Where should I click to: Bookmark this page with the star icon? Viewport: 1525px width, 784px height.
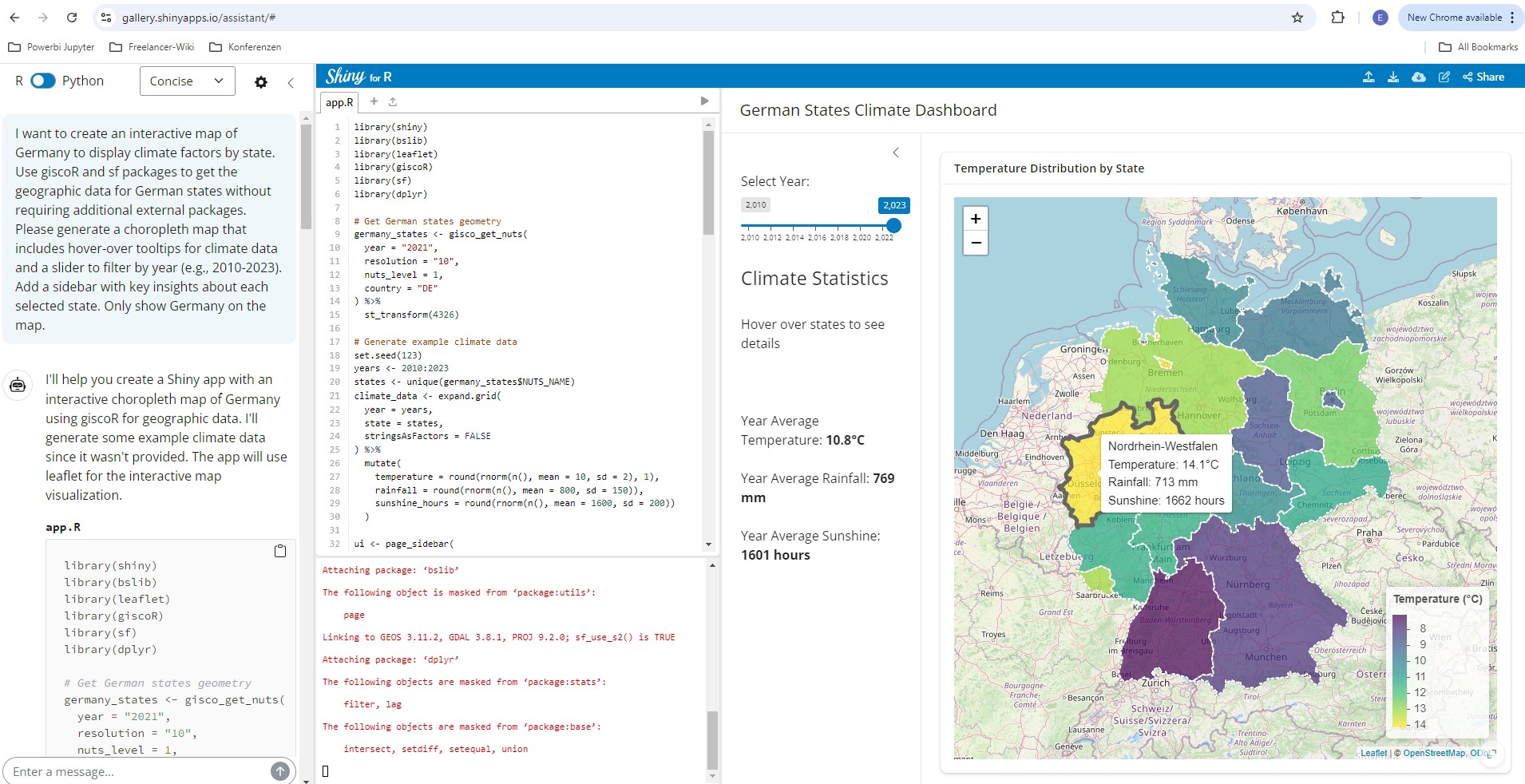point(1297,18)
